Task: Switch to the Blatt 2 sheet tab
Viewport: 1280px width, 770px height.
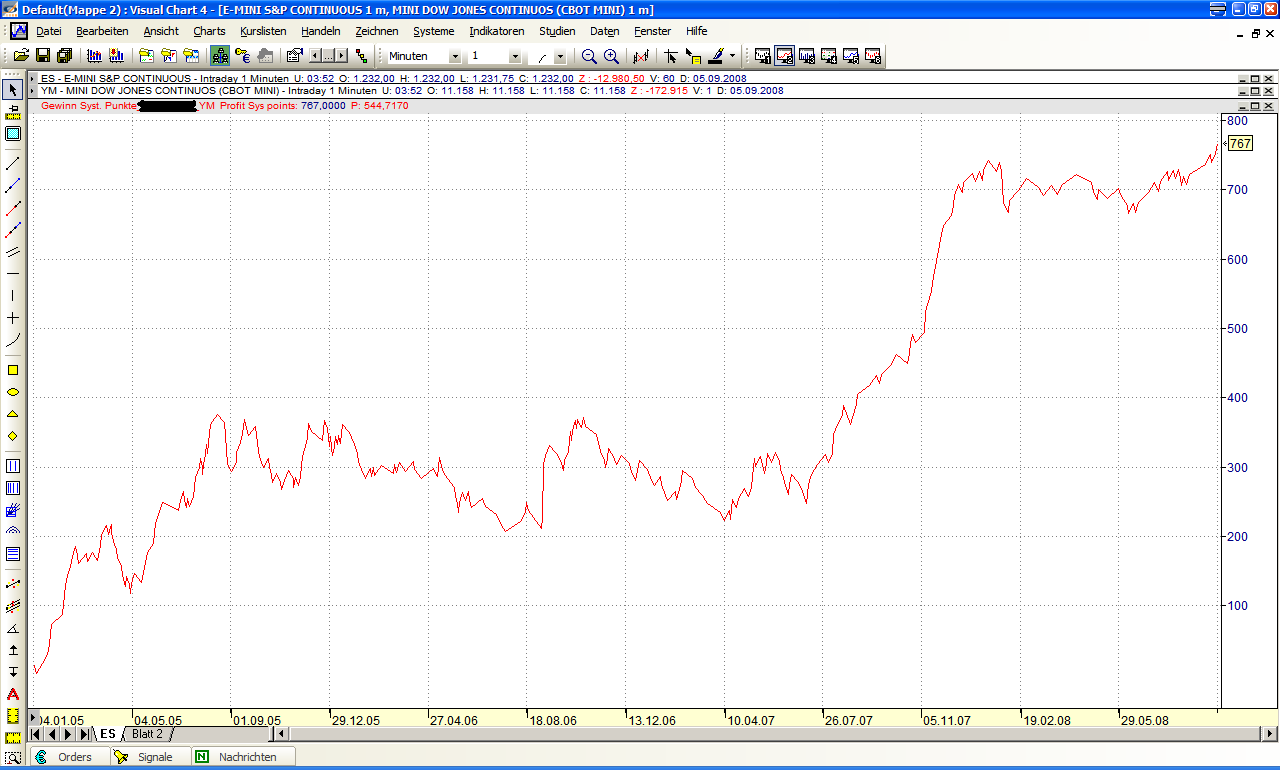Action: click(147, 734)
